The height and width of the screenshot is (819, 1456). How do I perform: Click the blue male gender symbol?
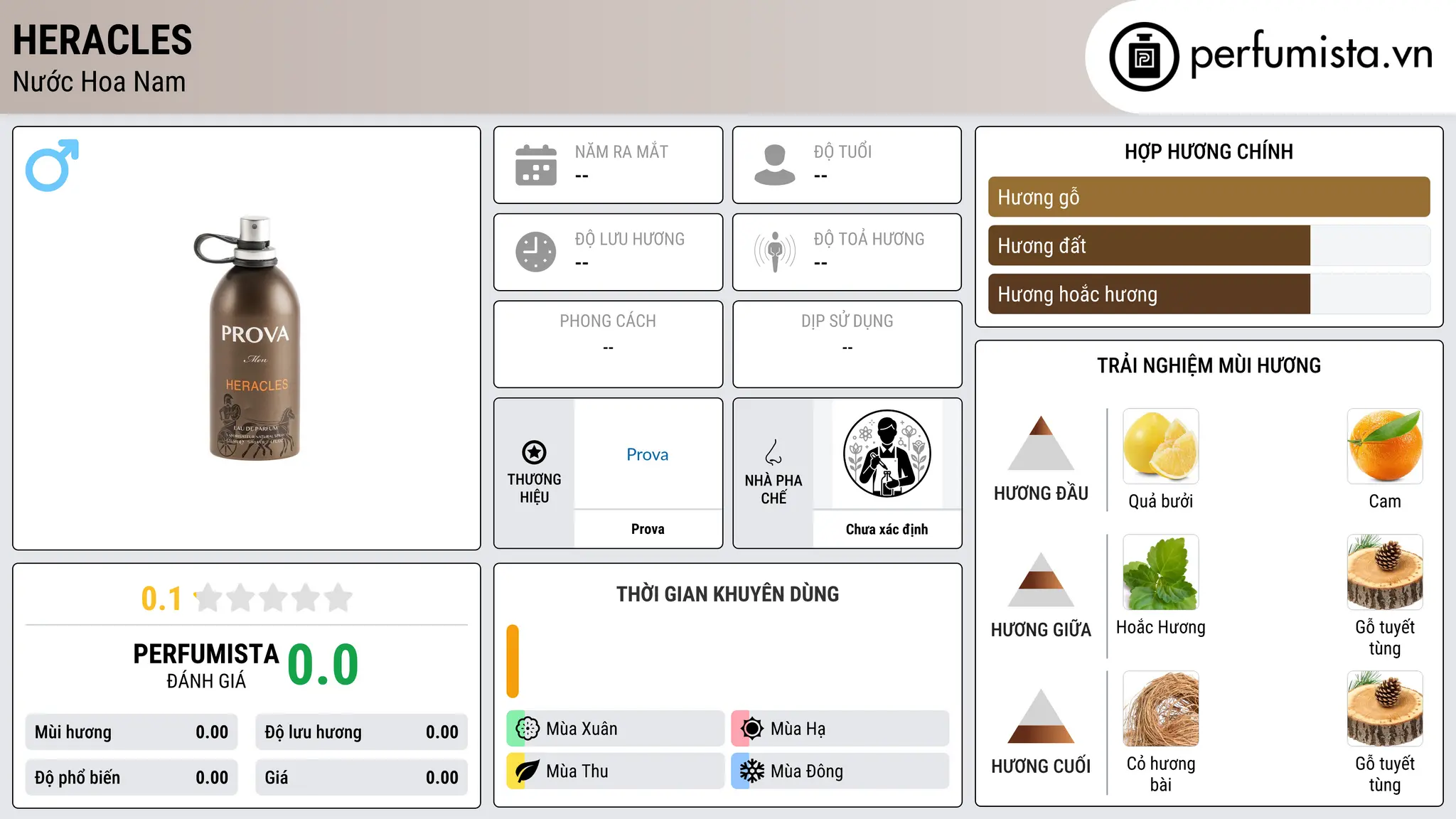tap(52, 165)
